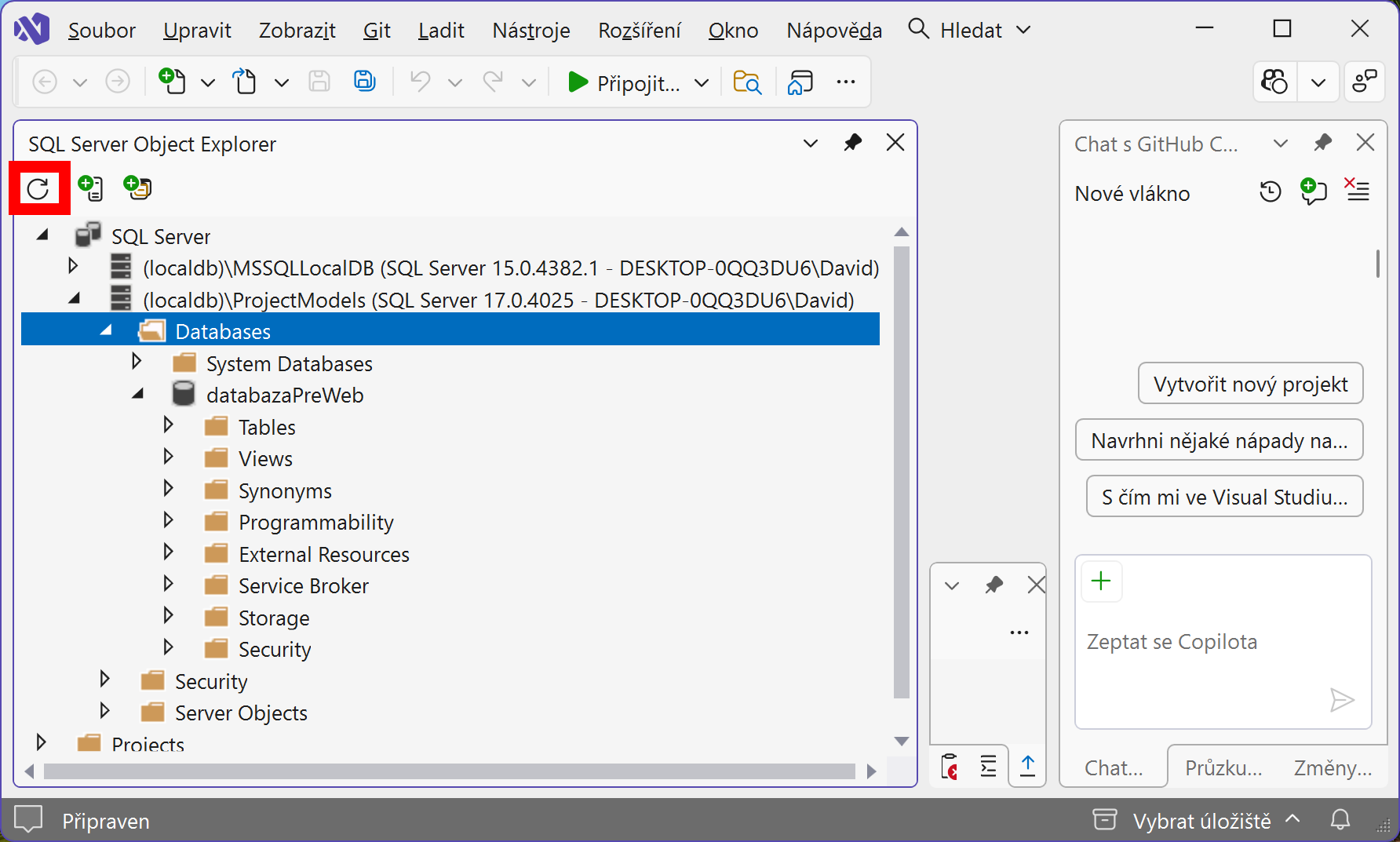Viewport: 1400px width, 842px height.
Task: Select the Server Objects tree item
Action: (x=240, y=713)
